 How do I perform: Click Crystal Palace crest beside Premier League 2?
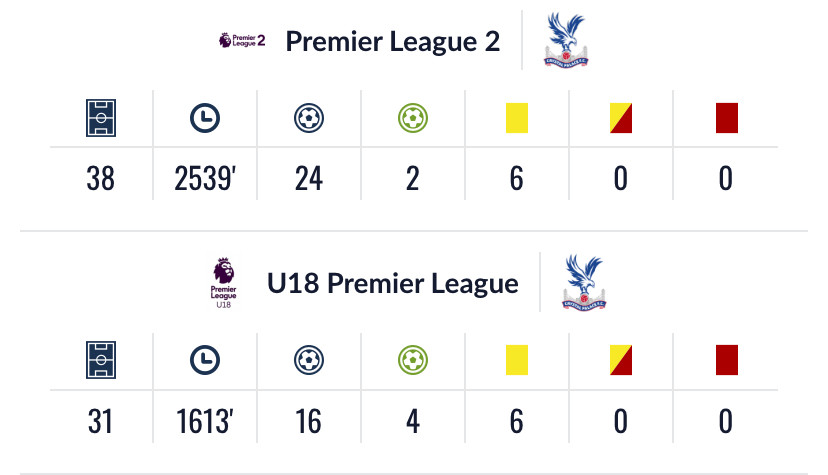tap(568, 40)
